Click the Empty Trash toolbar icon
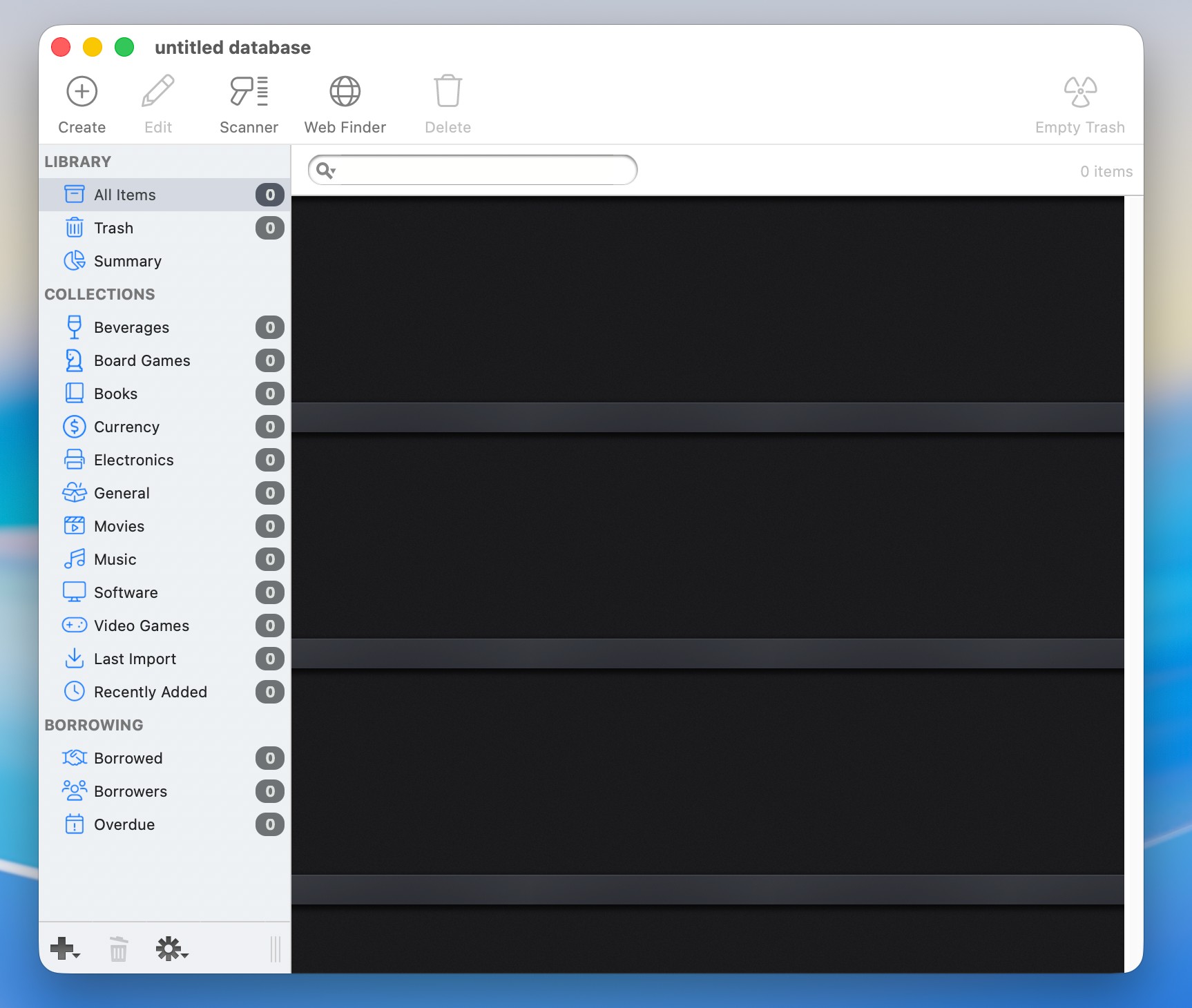The width and height of the screenshot is (1192, 1008). click(1079, 92)
